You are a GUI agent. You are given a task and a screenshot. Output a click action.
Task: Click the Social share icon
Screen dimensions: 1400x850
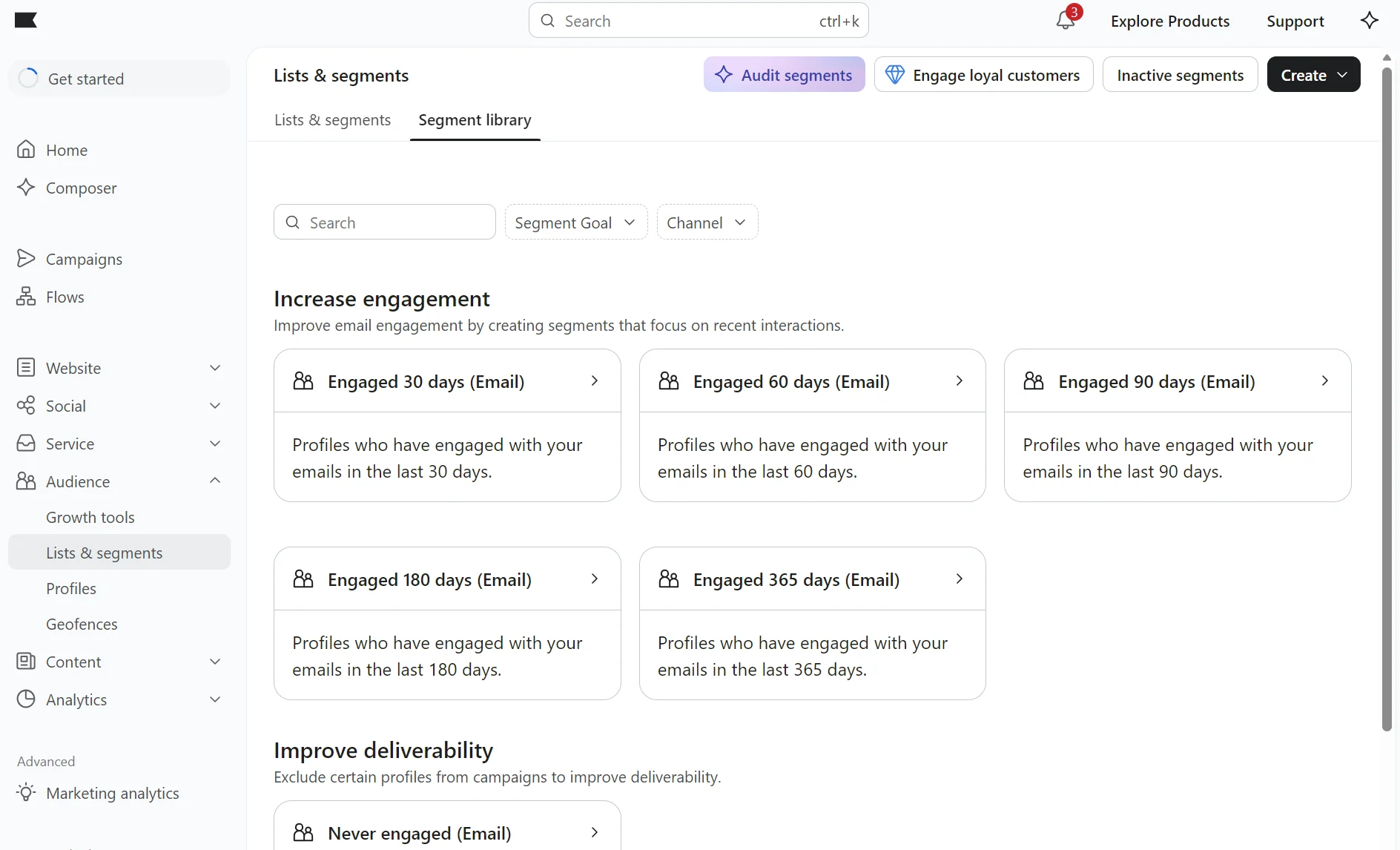tap(26, 406)
